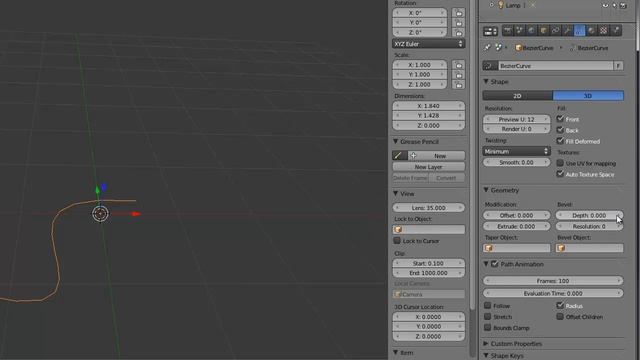Click the scene icon in properties breadcrumb
Viewport: 640px width, 360px height.
click(498, 48)
